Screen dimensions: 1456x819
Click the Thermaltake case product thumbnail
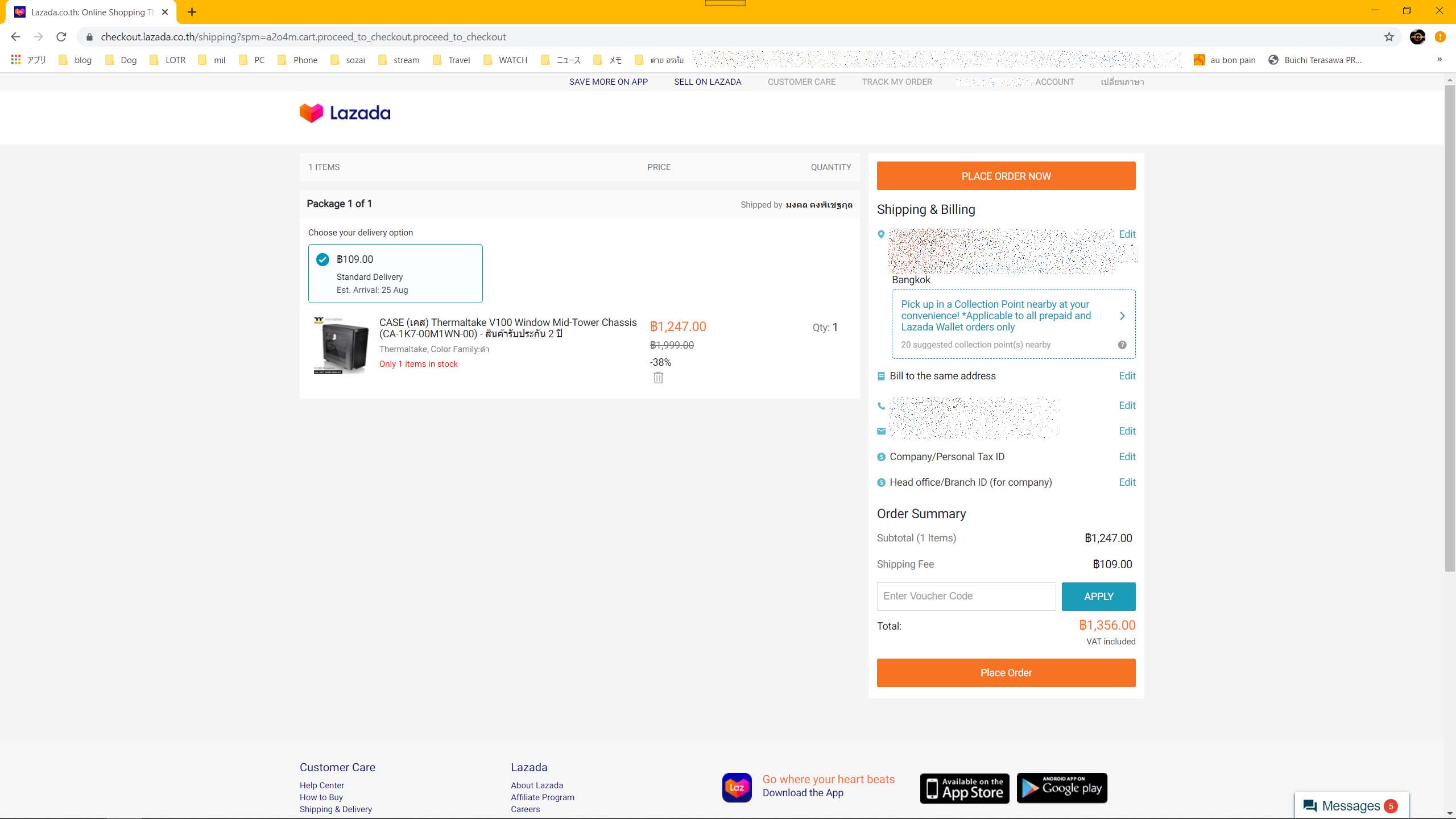coord(341,345)
